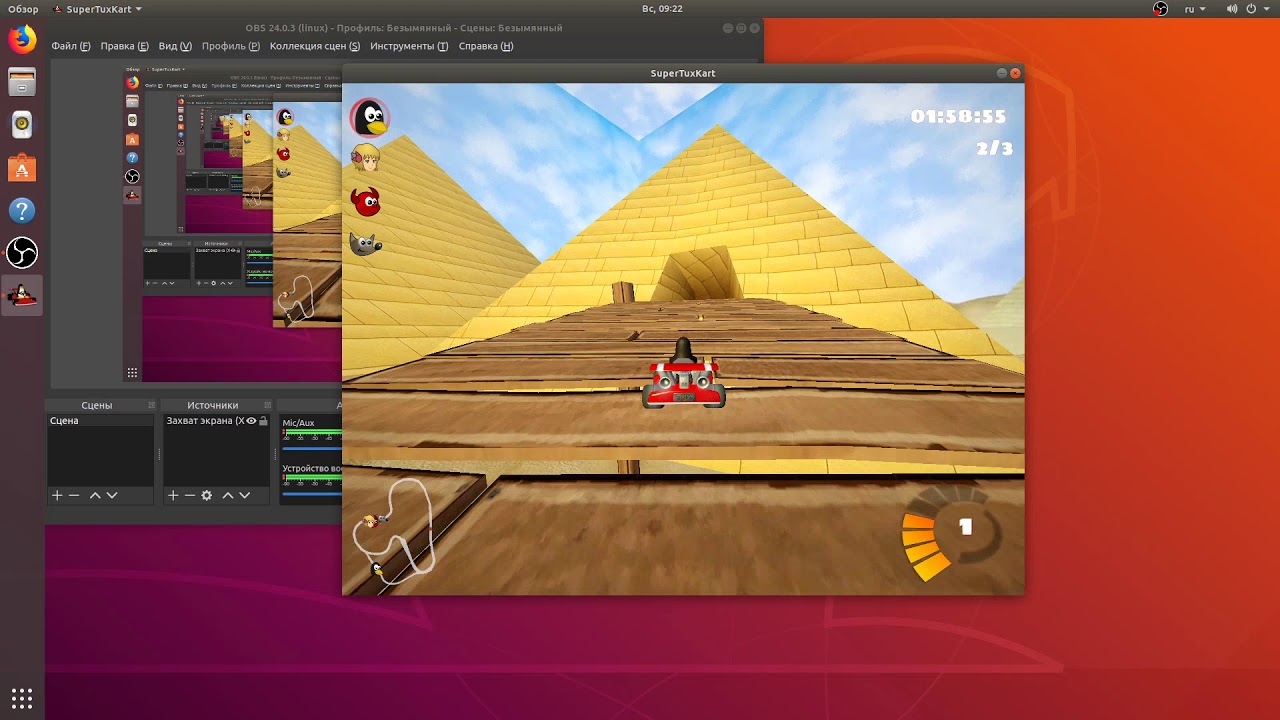Move the scene up in the Сцены panel

pos(95,495)
